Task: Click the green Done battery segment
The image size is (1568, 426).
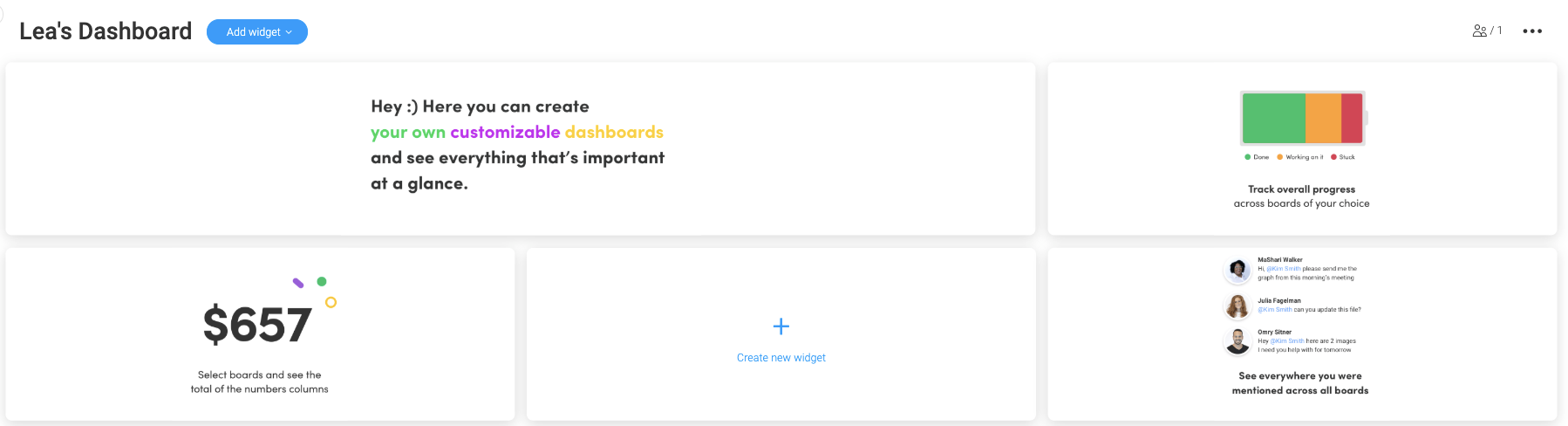Action: [1274, 118]
